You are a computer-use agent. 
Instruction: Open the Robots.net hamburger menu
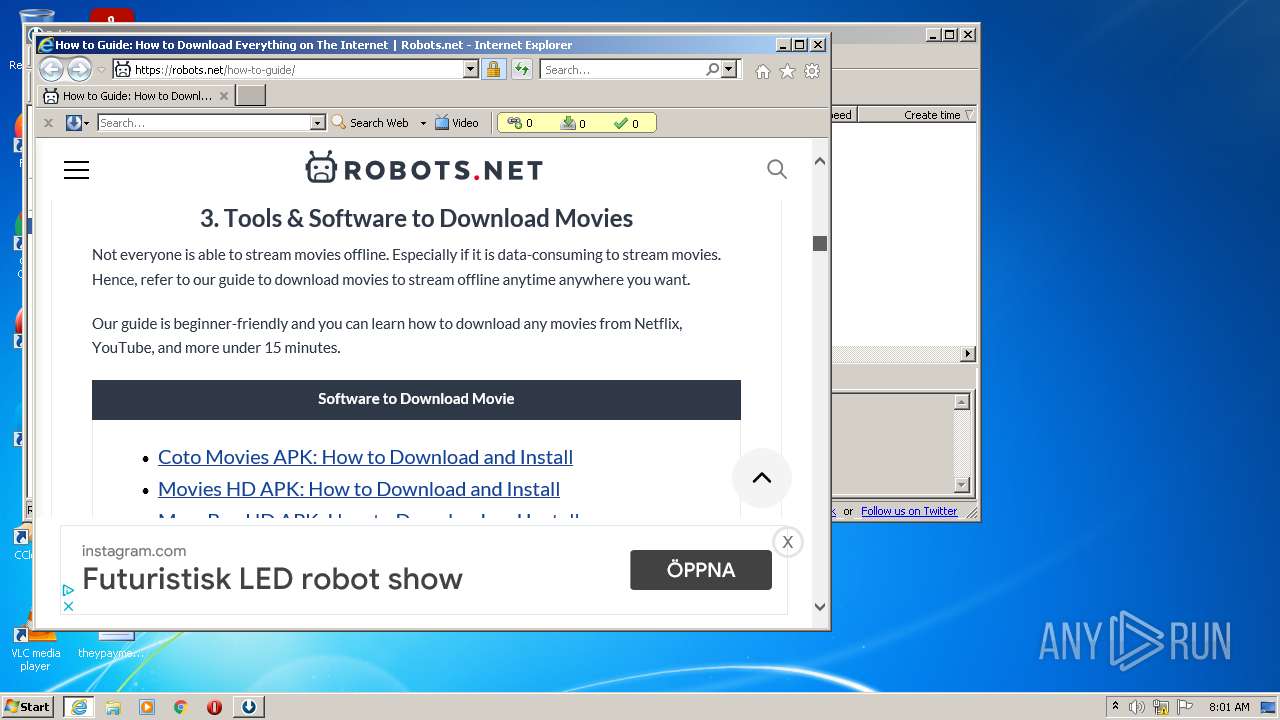pyautogui.click(x=76, y=170)
